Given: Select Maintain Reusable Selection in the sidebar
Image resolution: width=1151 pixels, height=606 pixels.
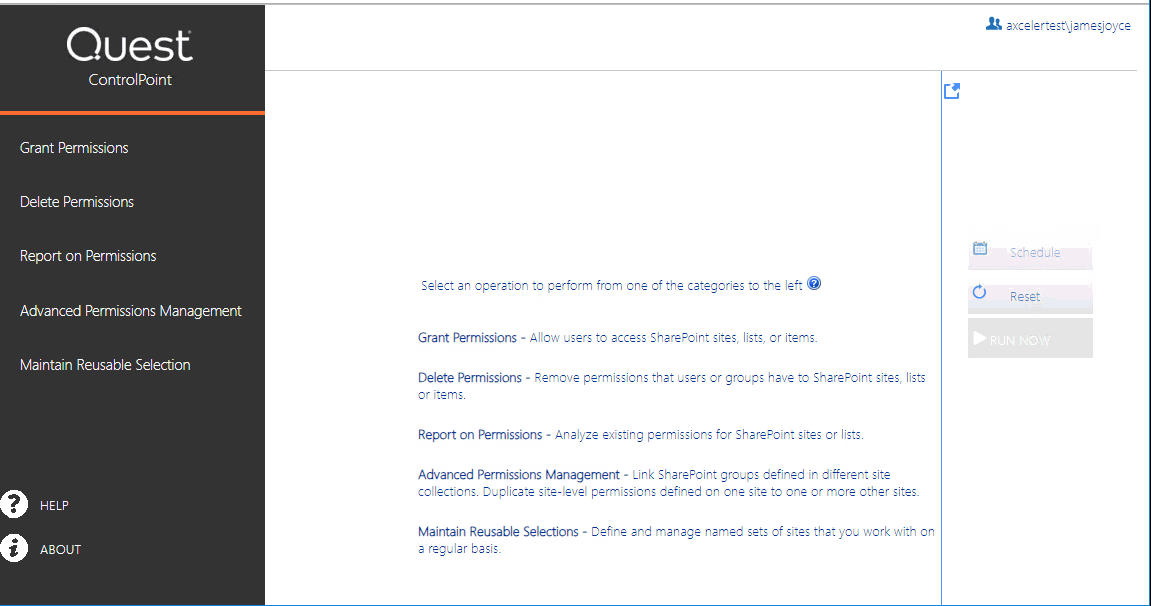Looking at the screenshot, I should tap(104, 364).
